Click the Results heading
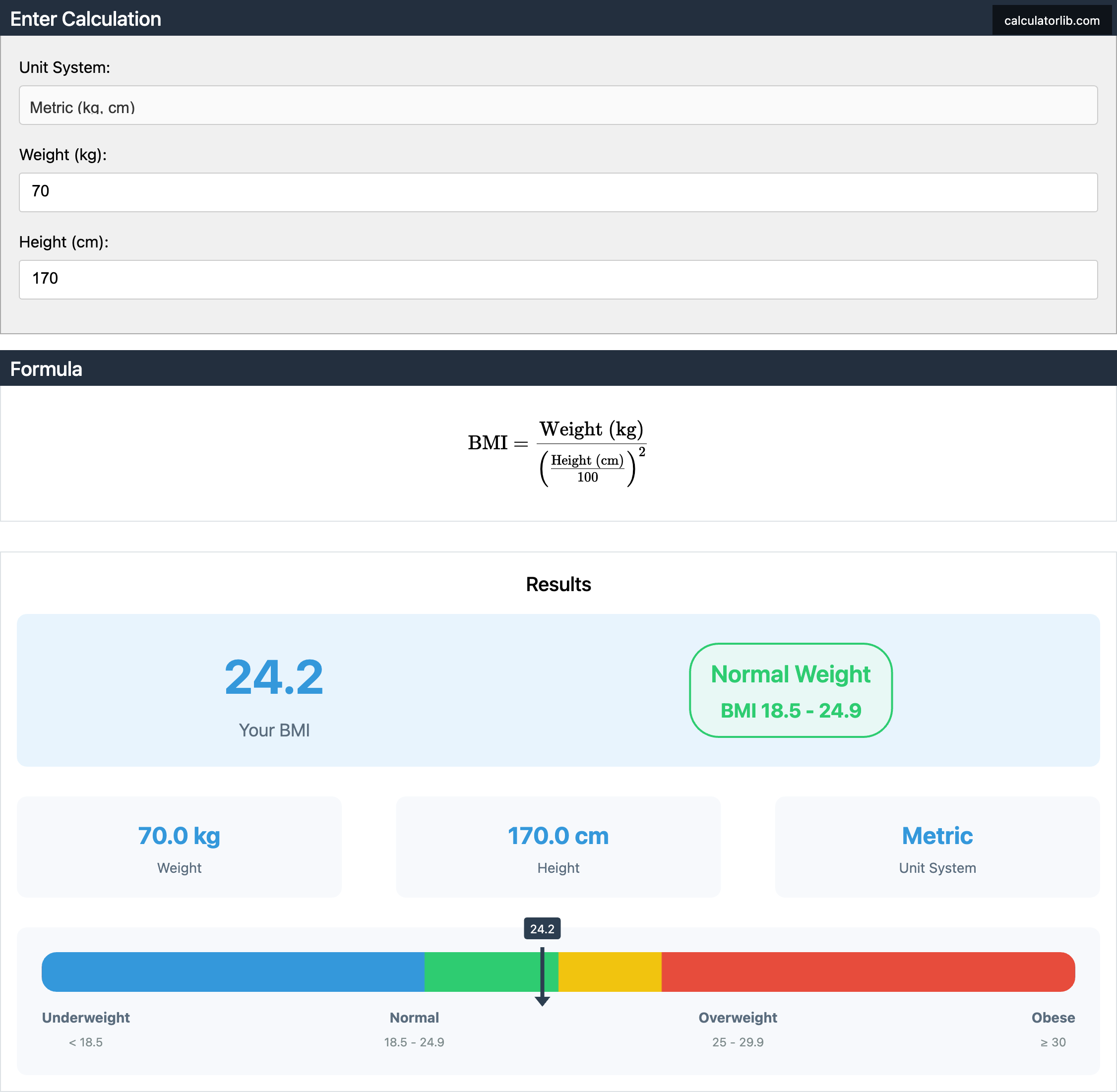The image size is (1117, 1092). (x=558, y=584)
